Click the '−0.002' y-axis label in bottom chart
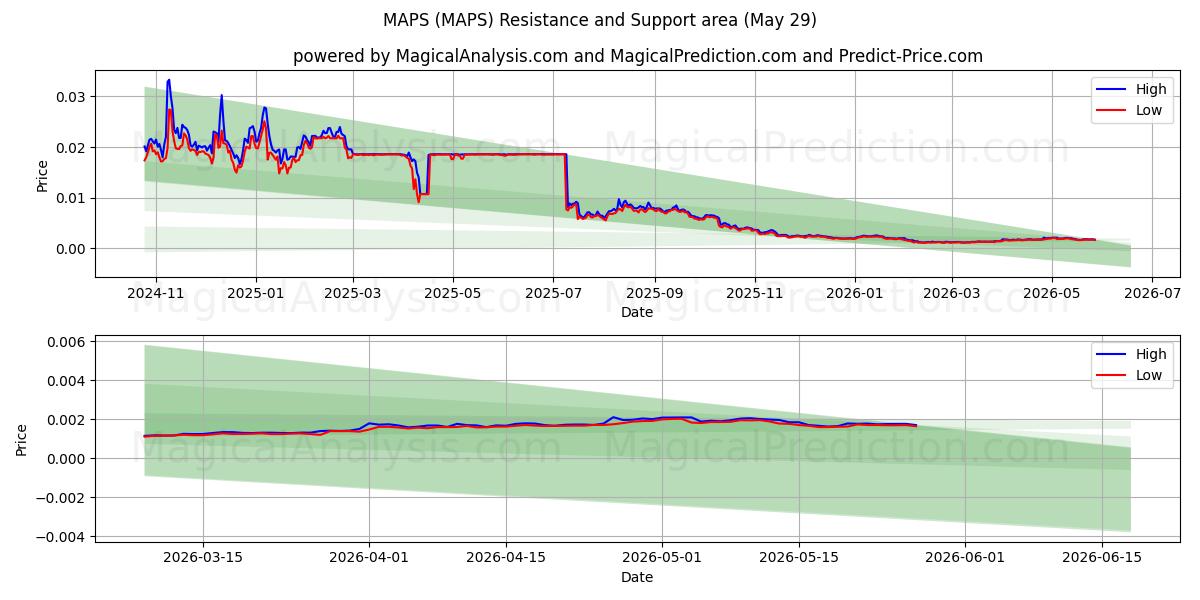Viewport: 1200px width, 600px height. pos(63,498)
